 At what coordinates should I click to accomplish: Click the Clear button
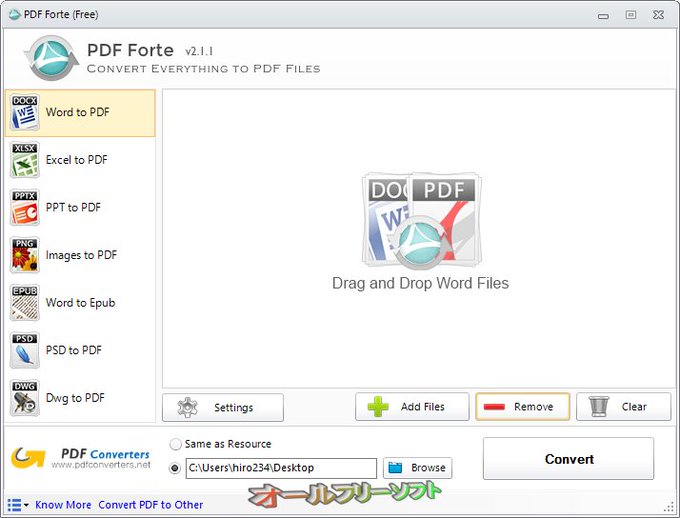[x=623, y=407]
